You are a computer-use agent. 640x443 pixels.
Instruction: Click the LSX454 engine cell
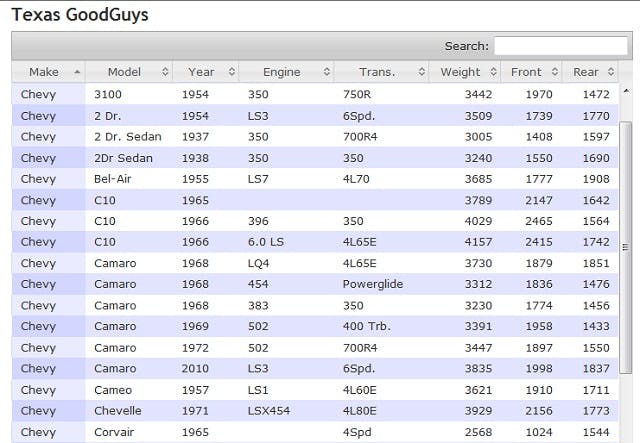[270, 411]
